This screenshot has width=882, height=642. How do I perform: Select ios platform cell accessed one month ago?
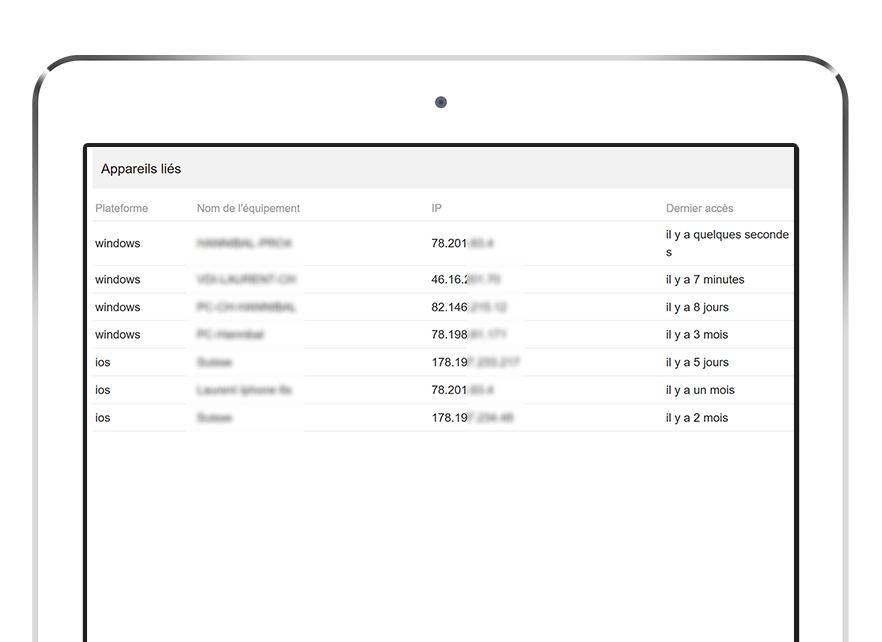[103, 390]
